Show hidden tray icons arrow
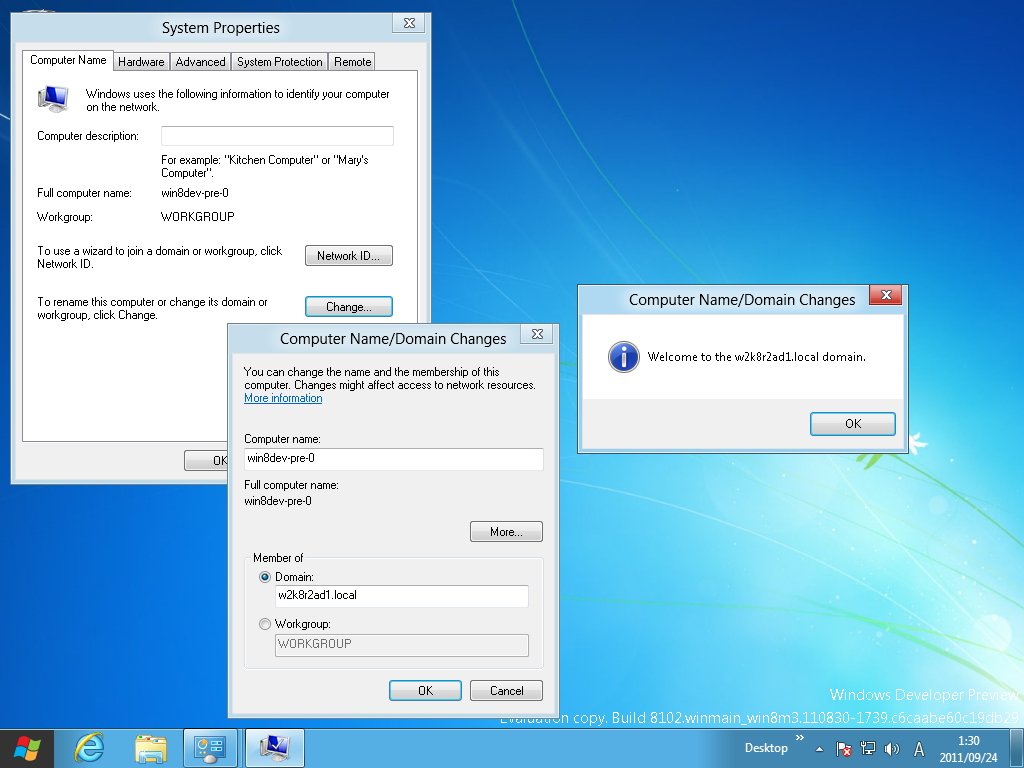1024x768 pixels. pos(819,750)
